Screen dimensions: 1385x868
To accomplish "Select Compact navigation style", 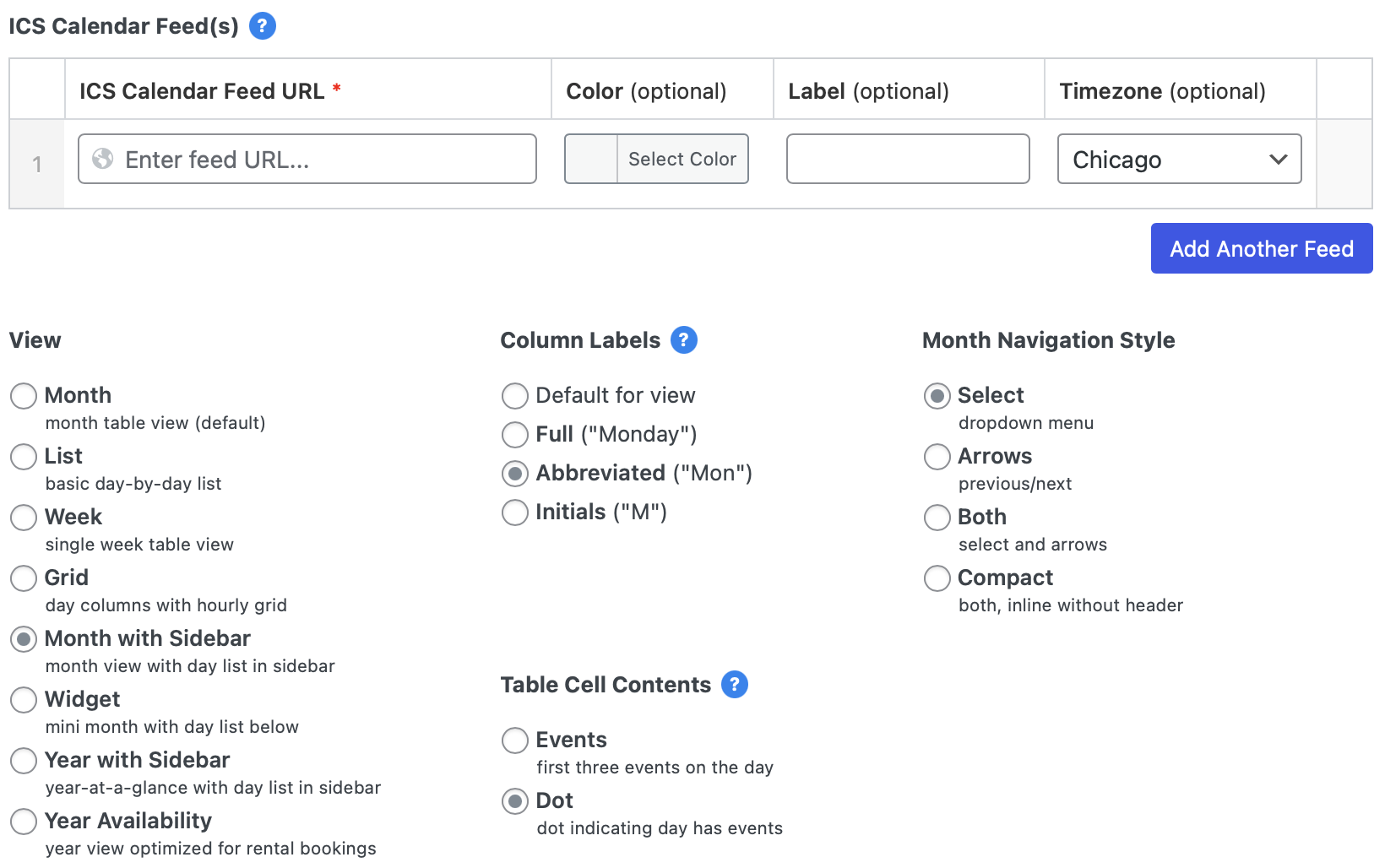I will [937, 578].
